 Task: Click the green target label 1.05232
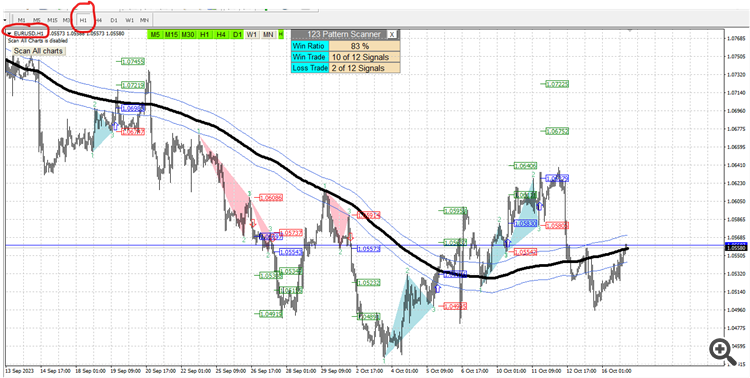[x=369, y=283]
